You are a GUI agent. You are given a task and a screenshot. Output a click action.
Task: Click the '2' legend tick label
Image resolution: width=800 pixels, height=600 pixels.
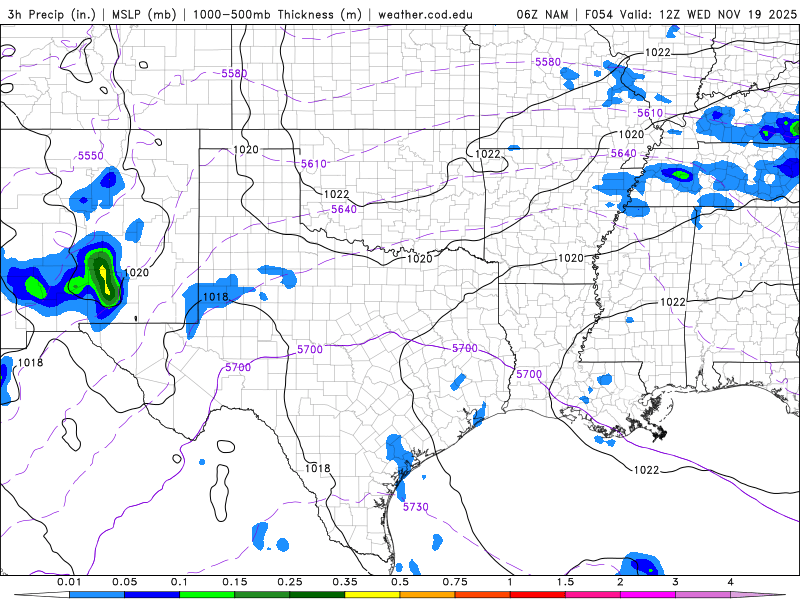point(620,582)
